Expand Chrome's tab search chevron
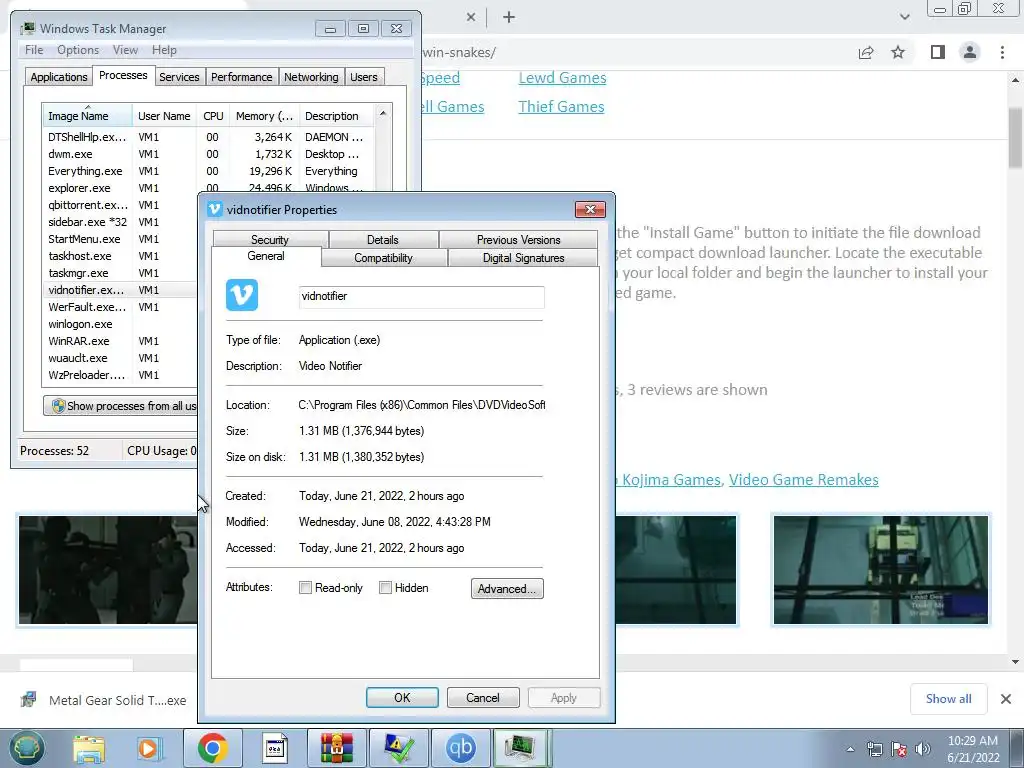Image resolution: width=1024 pixels, height=768 pixels. point(904,17)
